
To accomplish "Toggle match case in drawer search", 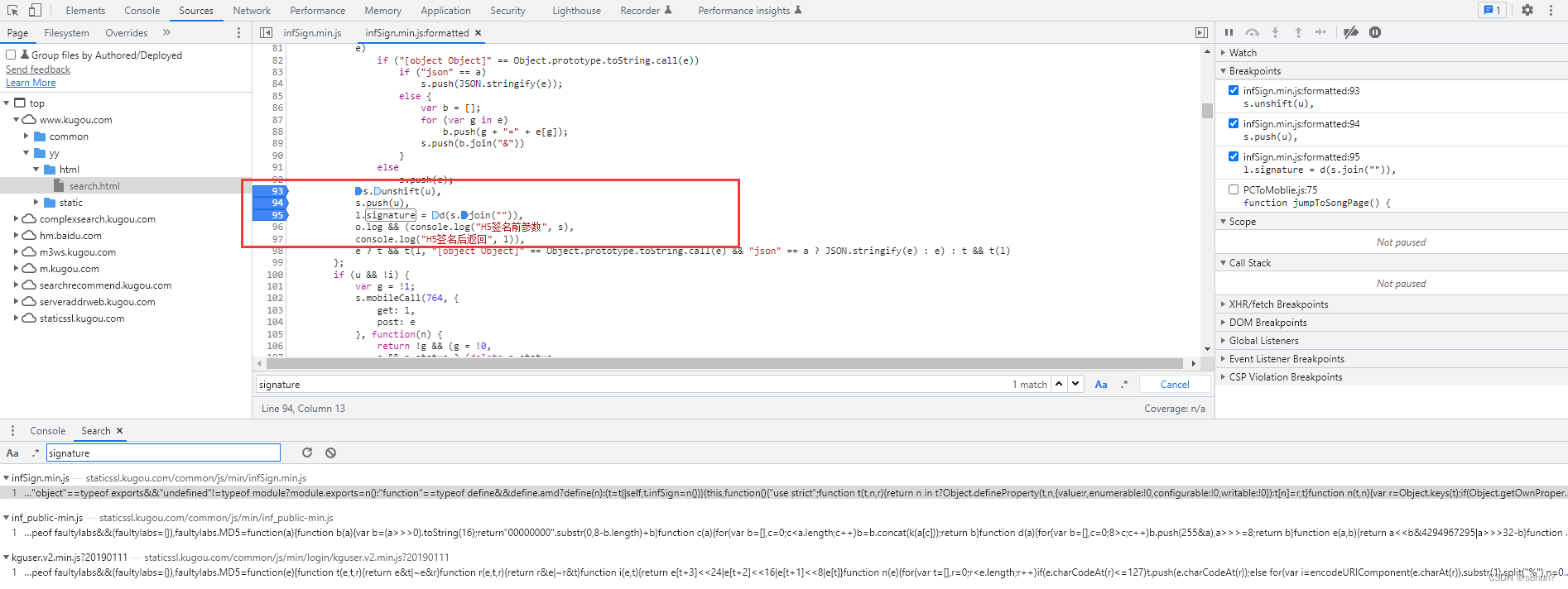I will (12, 453).
